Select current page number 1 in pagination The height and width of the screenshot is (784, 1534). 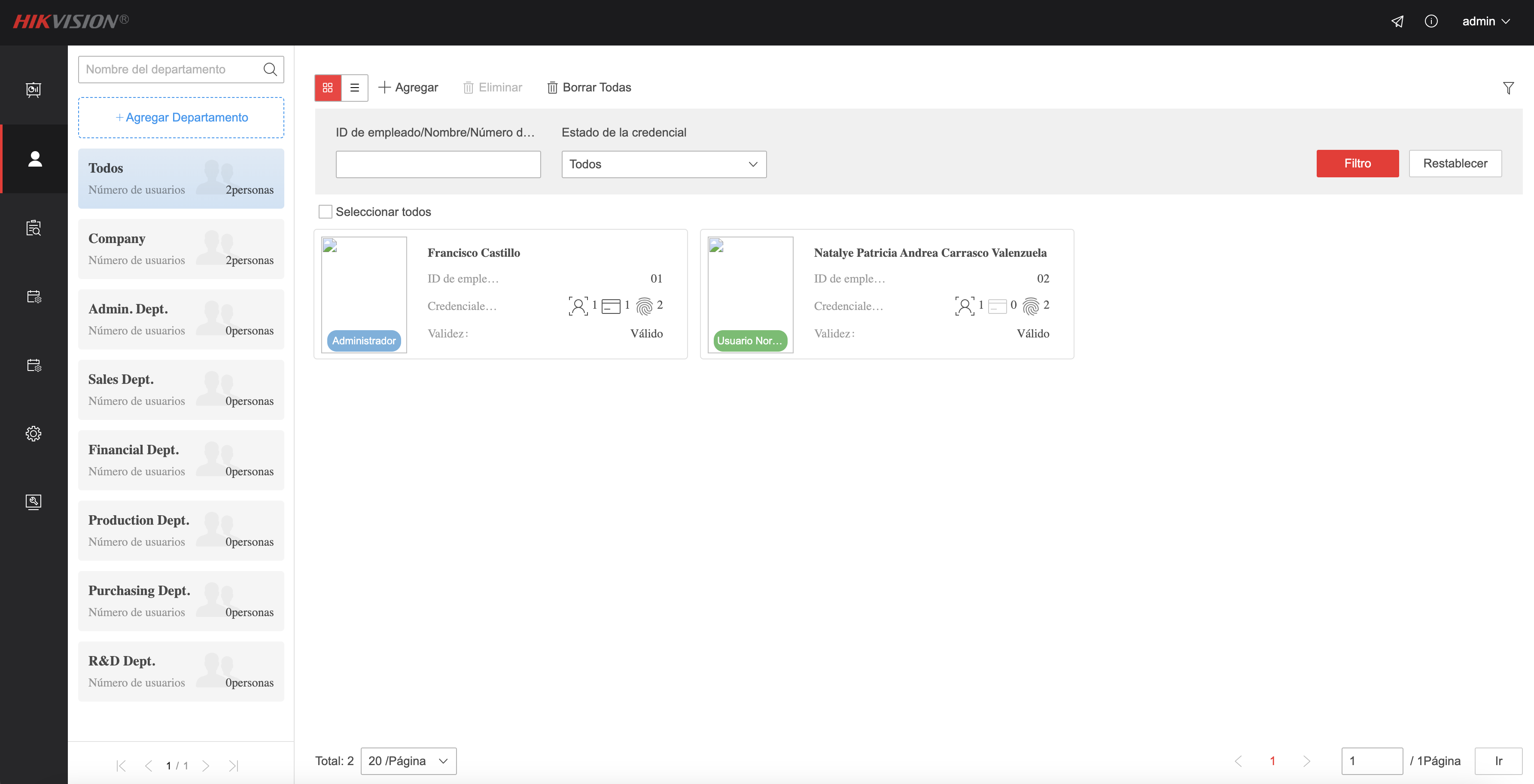[1272, 761]
